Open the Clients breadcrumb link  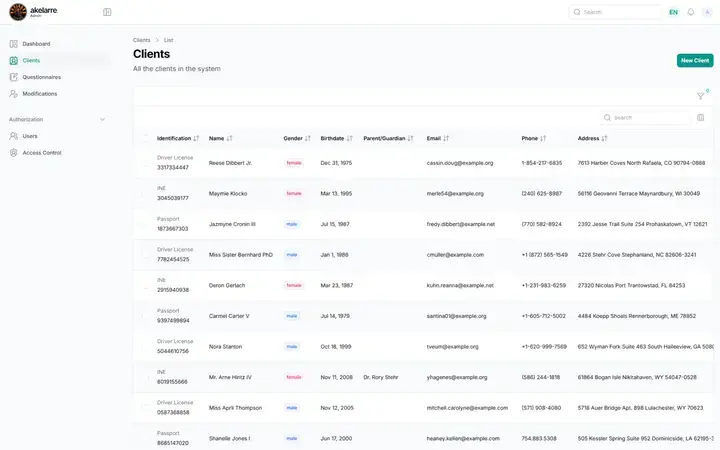point(141,40)
